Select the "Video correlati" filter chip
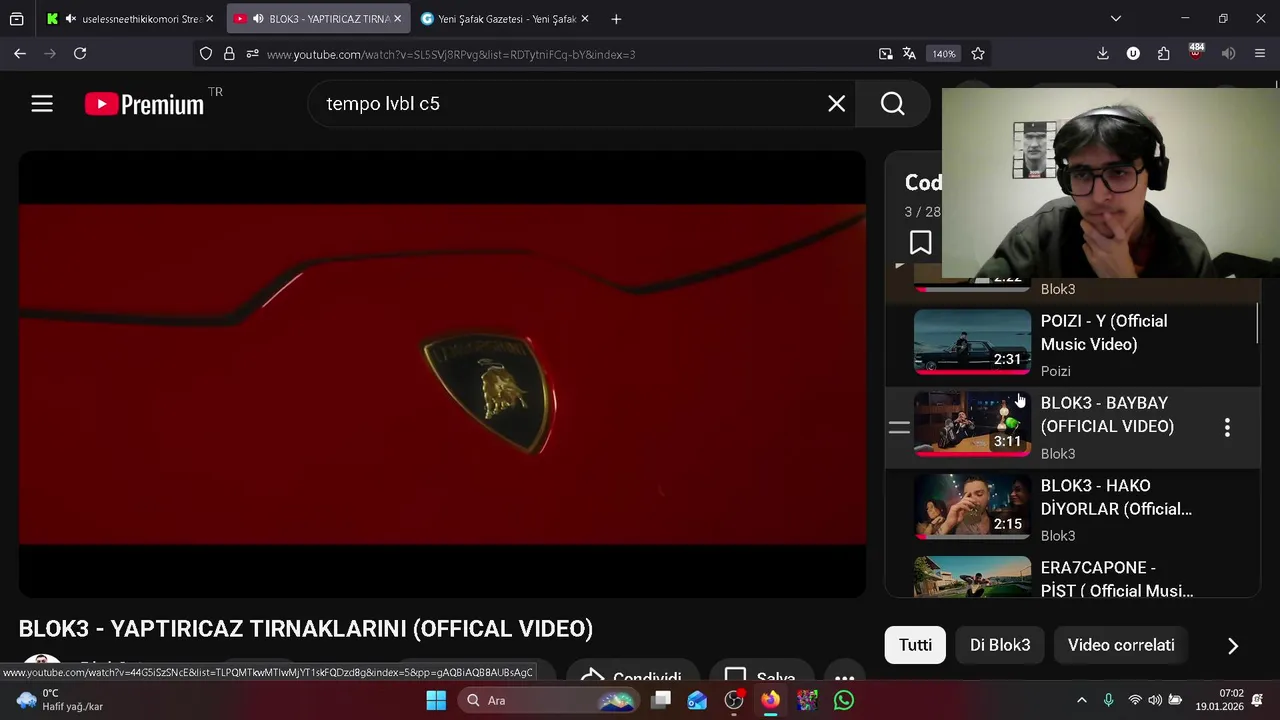This screenshot has height=720, width=1280. coord(1121,645)
